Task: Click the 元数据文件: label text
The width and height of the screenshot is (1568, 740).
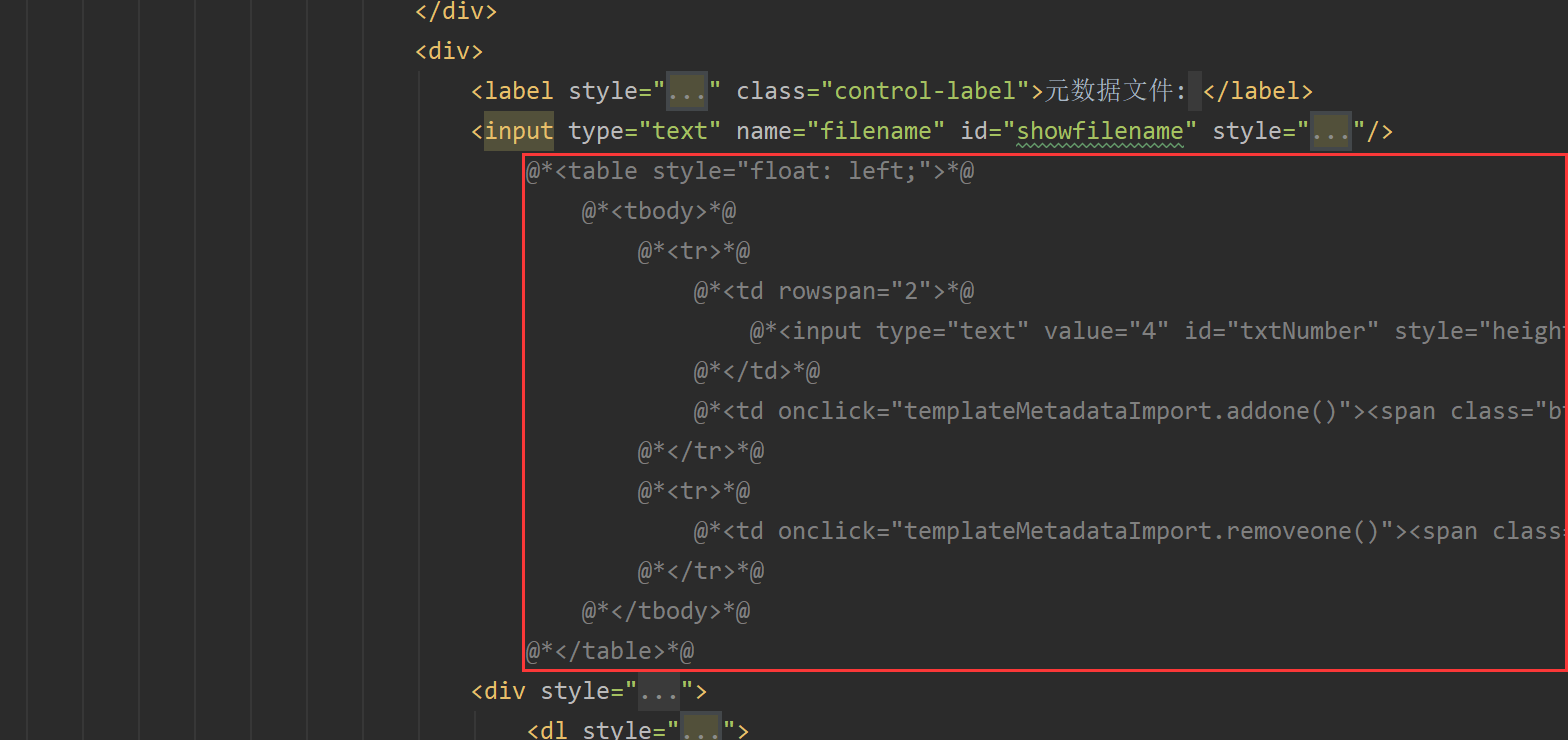Action: (x=1116, y=91)
